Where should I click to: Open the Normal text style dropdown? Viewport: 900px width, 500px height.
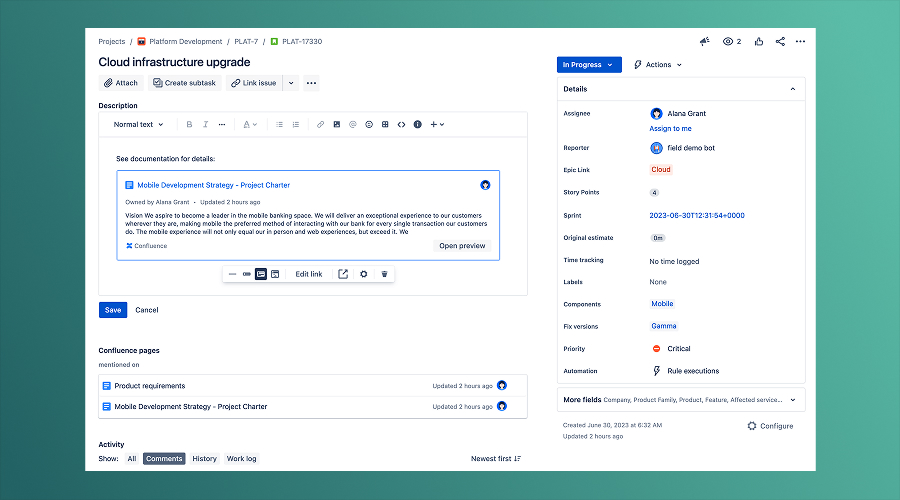138,125
